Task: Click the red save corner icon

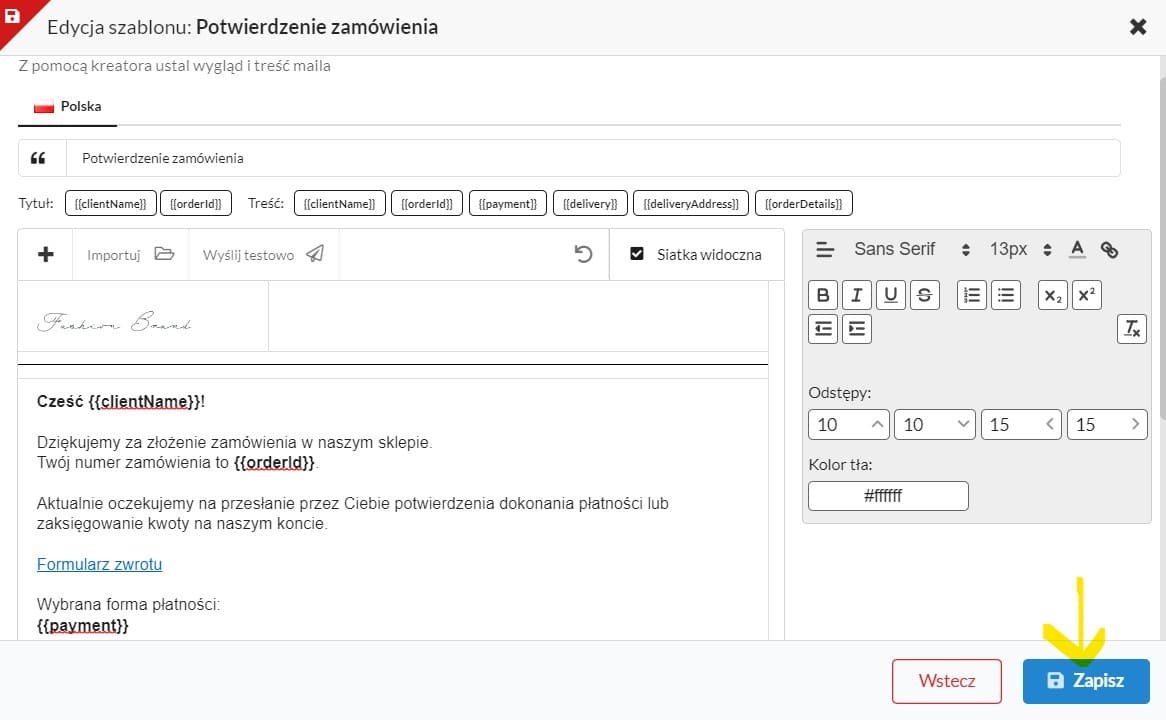Action: click(x=13, y=15)
